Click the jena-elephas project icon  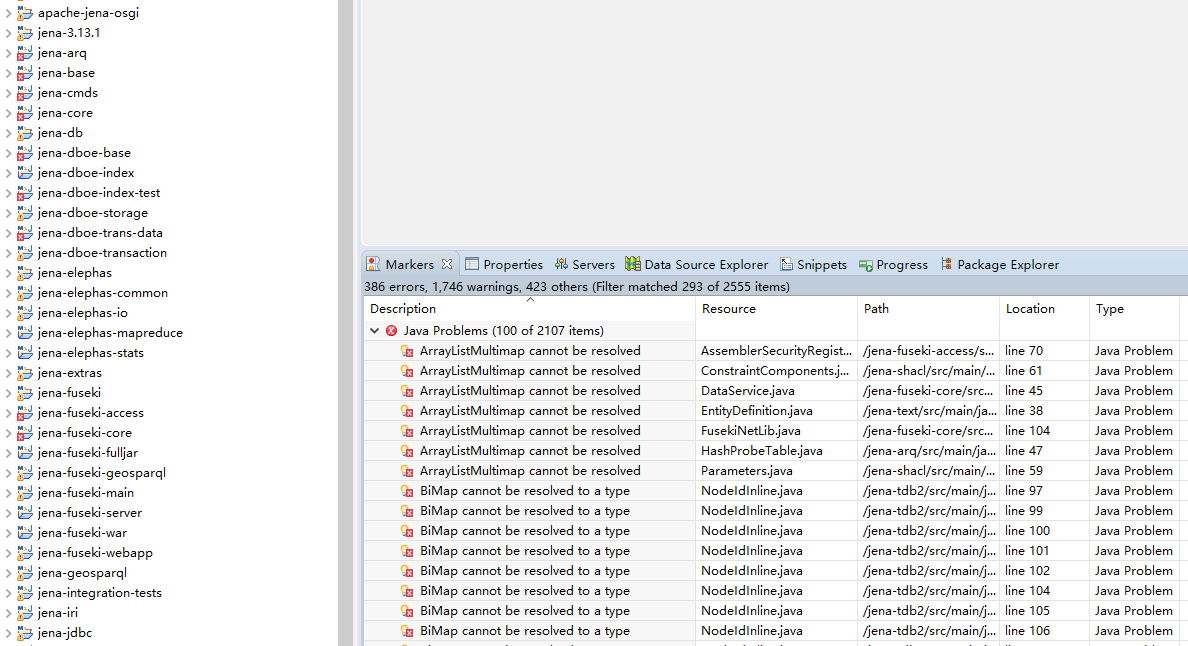click(x=25, y=273)
